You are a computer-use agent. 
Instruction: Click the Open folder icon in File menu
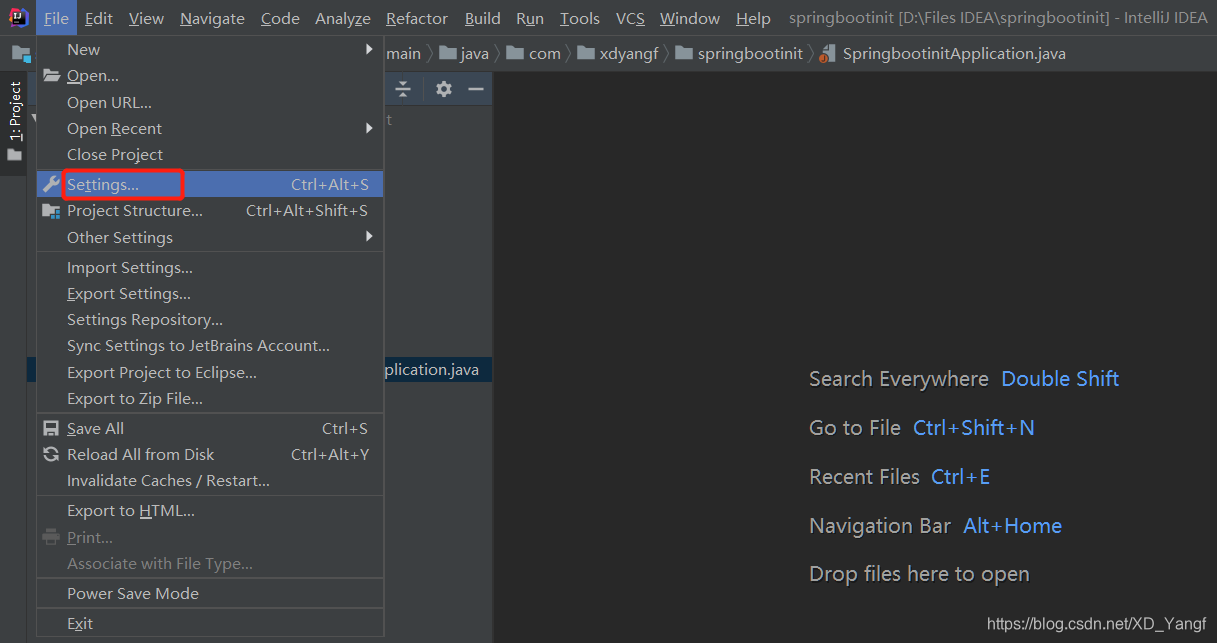point(51,76)
